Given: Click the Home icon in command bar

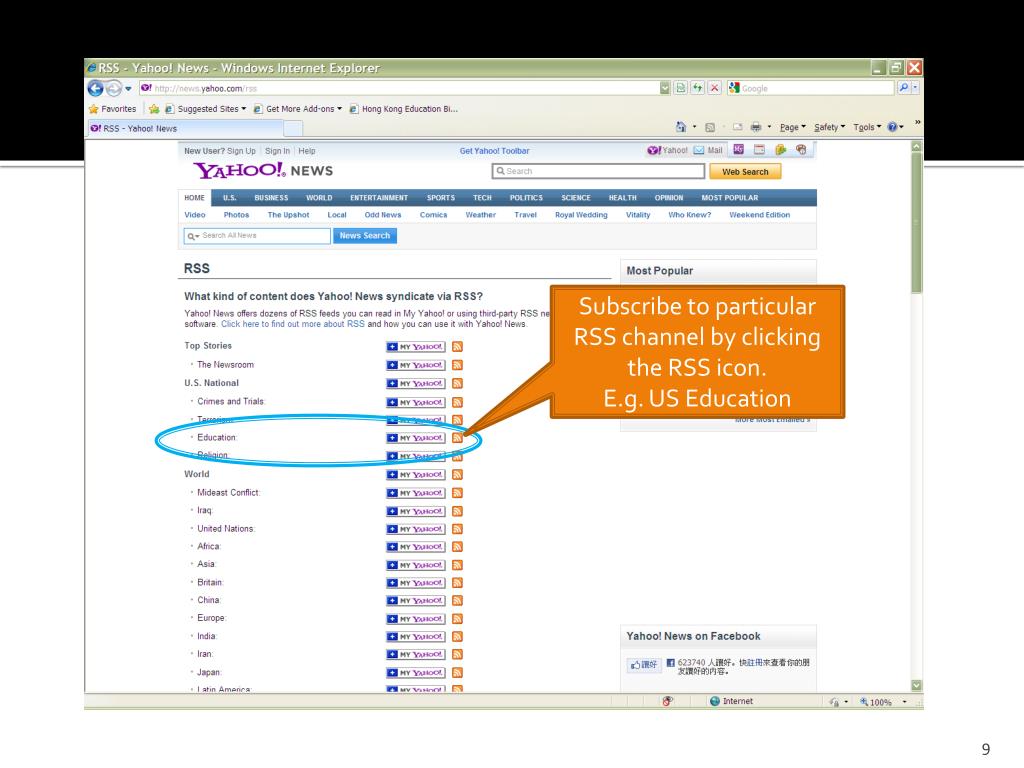Looking at the screenshot, I should click(681, 127).
